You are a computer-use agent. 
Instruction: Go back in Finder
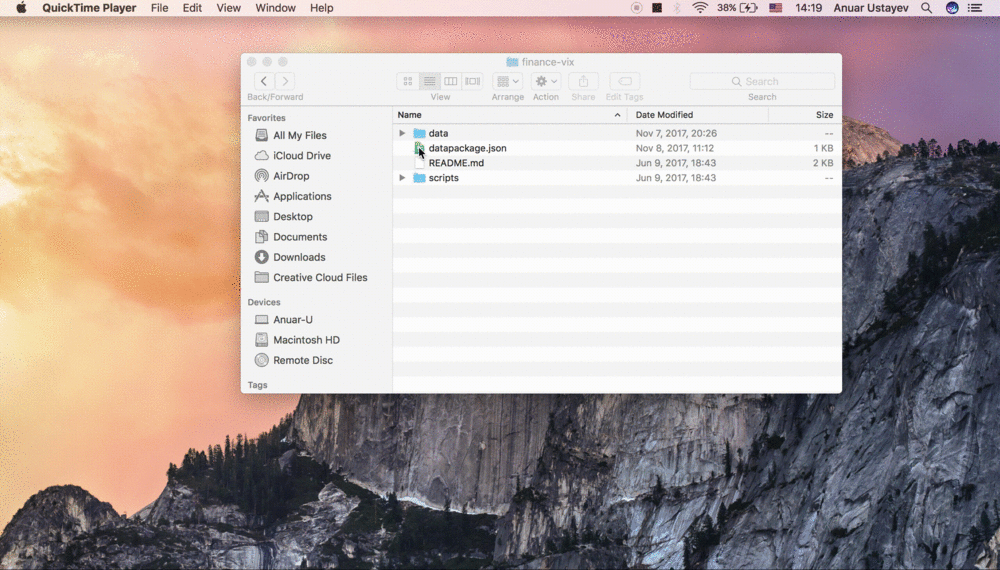tap(263, 81)
